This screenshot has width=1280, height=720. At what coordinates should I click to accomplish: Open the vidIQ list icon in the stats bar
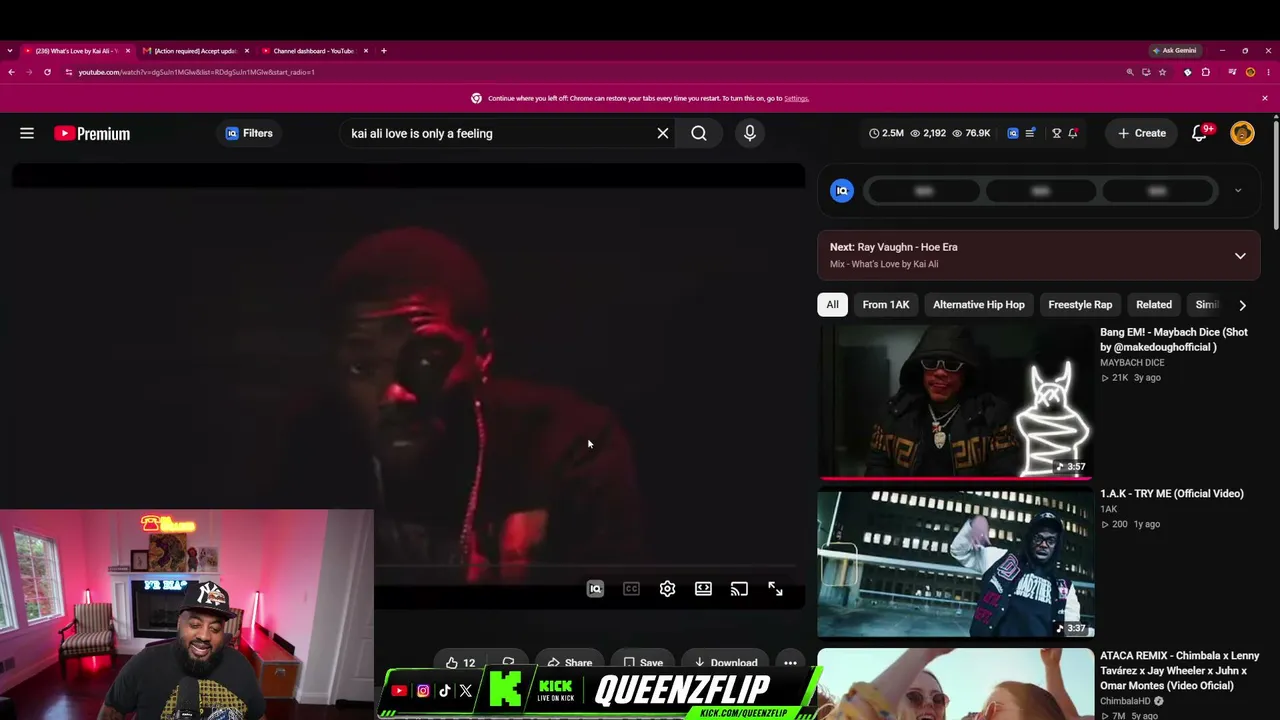click(1030, 133)
